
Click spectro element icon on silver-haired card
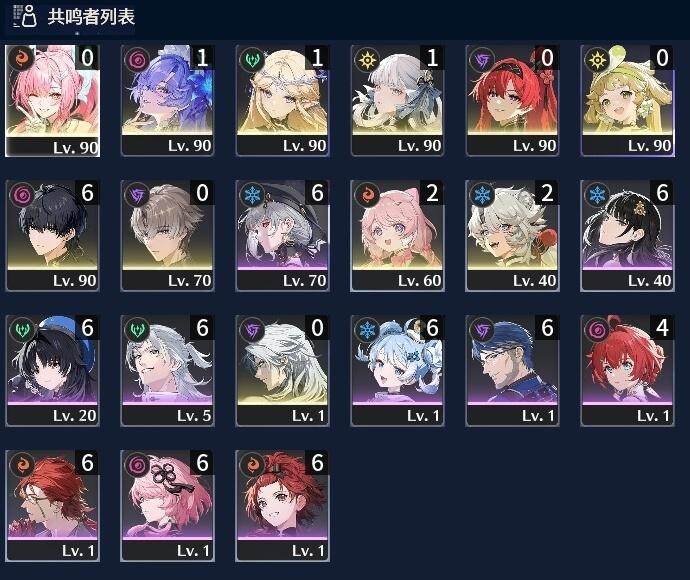tap(367, 59)
